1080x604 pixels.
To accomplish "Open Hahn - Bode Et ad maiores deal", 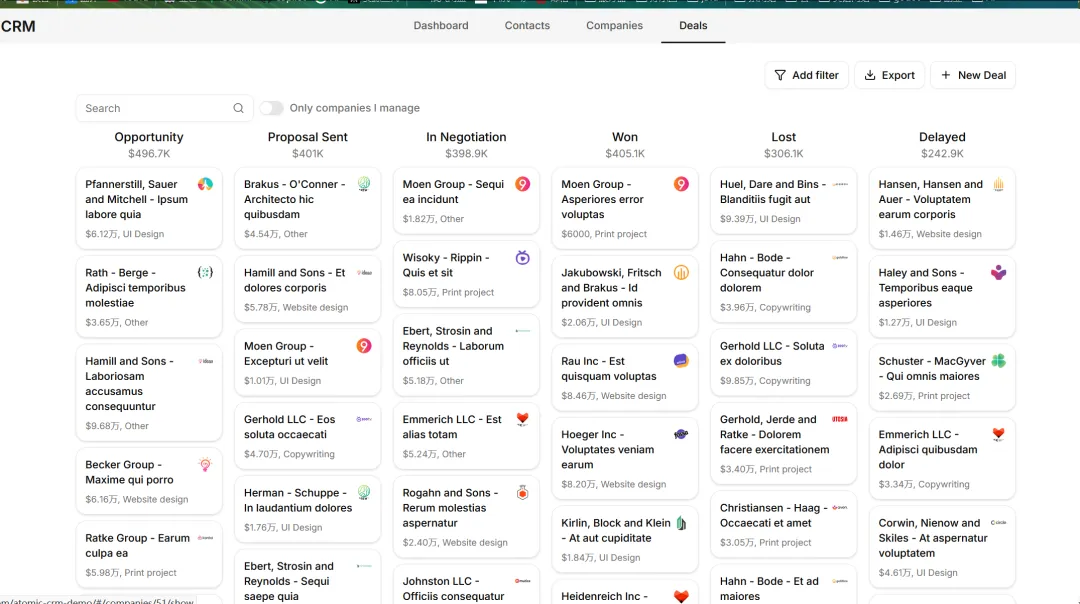I will [783, 585].
